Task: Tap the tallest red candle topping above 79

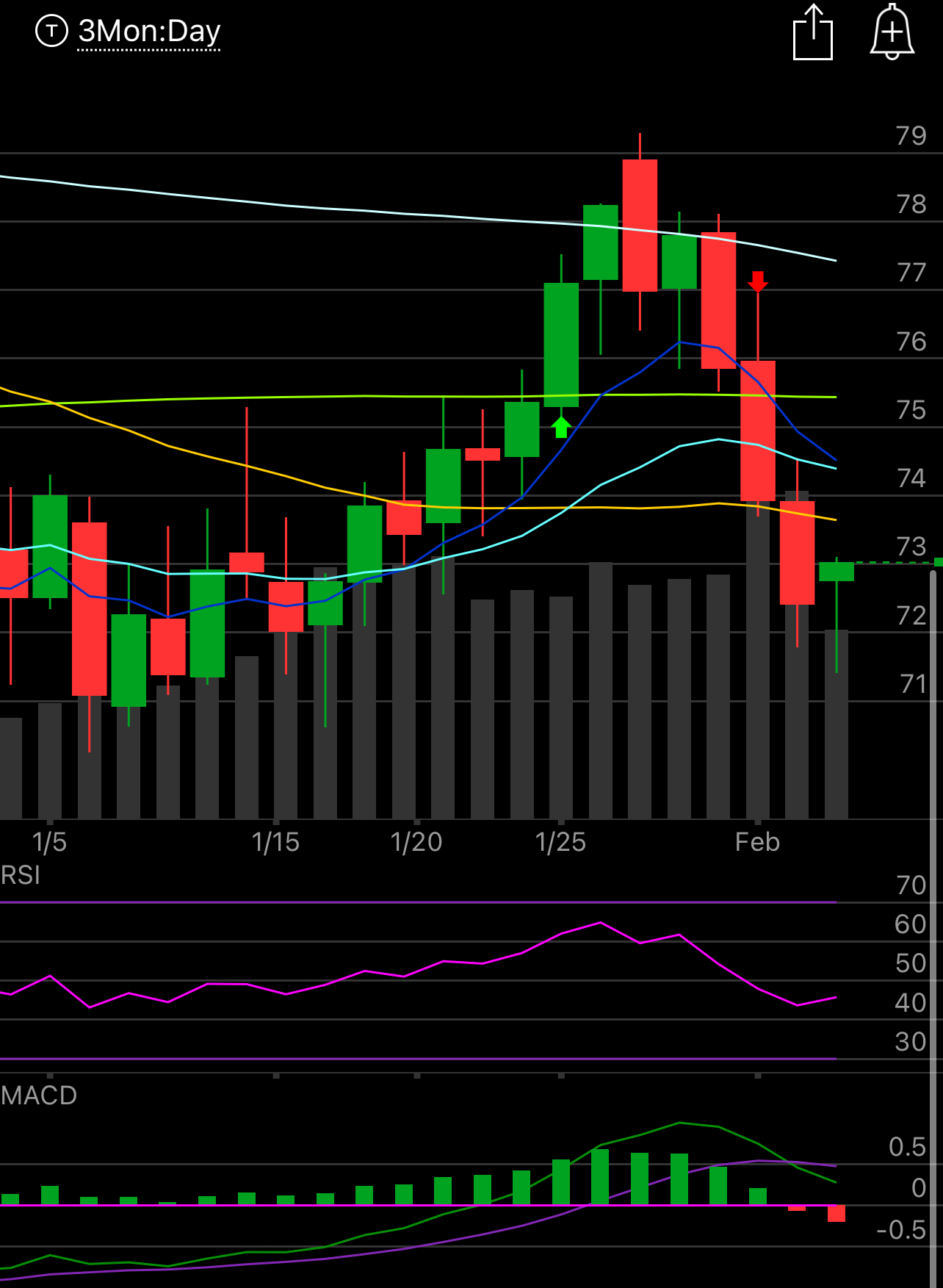Action: coord(640,226)
